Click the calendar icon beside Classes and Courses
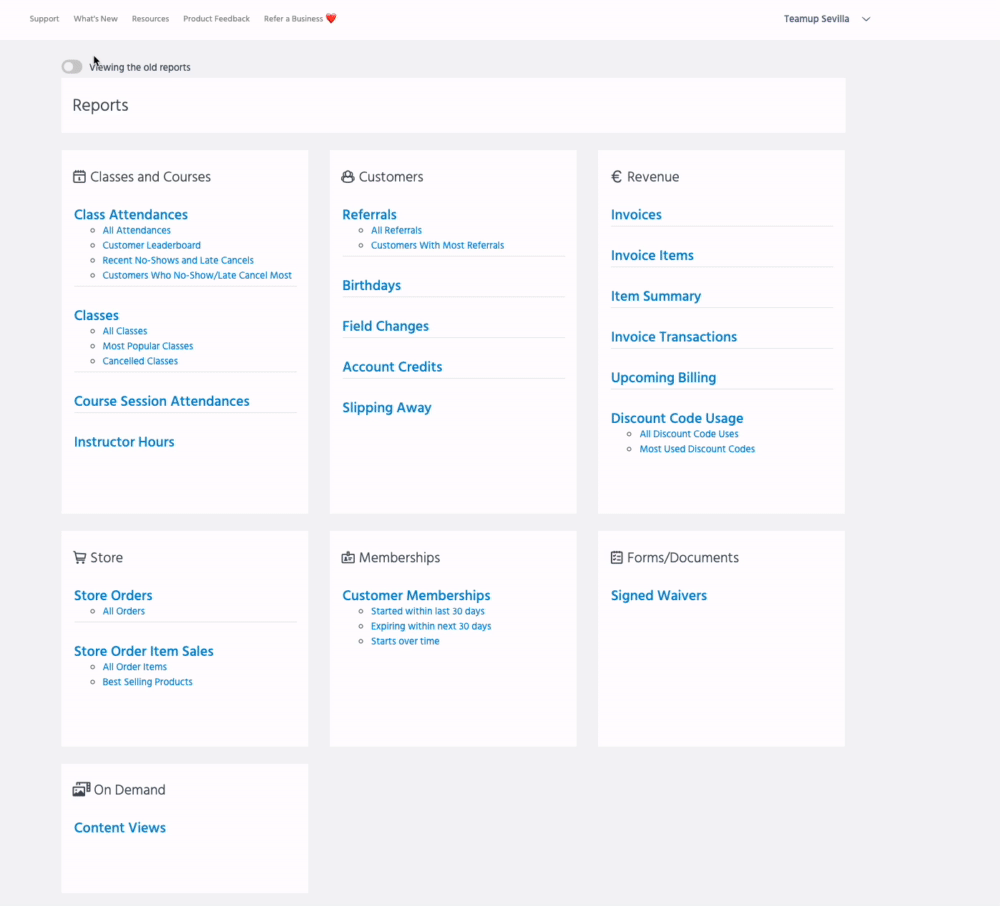The image size is (1000, 906). tap(79, 177)
